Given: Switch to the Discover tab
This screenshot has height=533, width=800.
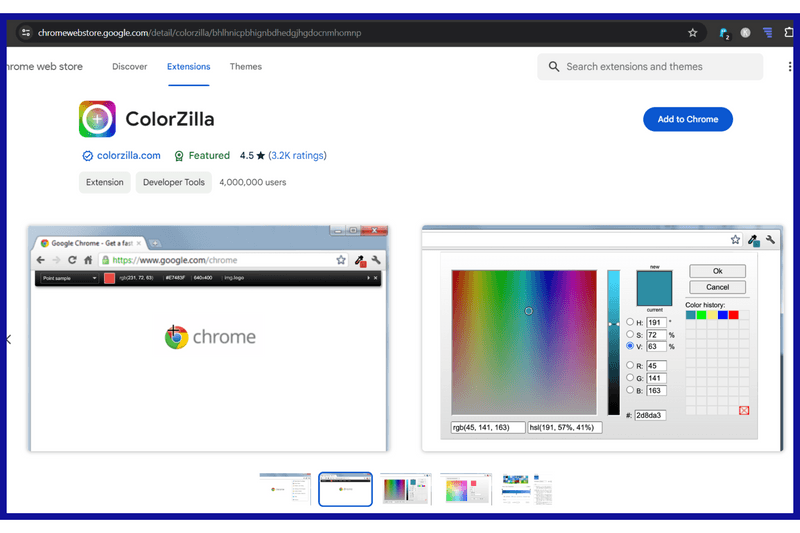Looking at the screenshot, I should 130,67.
